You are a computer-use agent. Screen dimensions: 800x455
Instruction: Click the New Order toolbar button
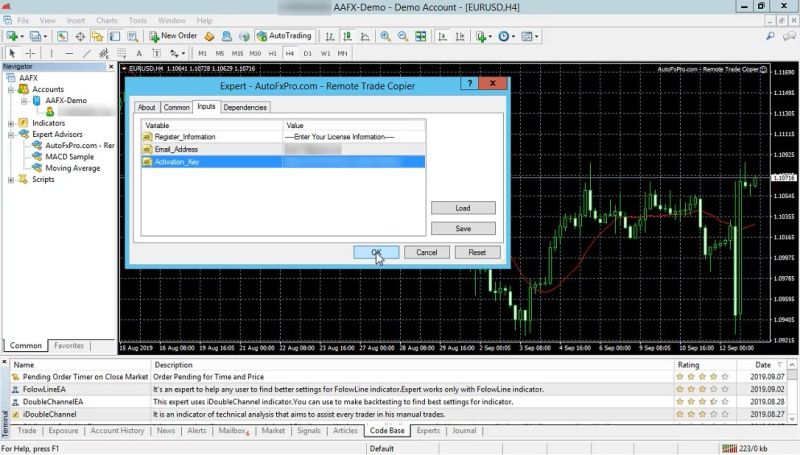tap(173, 36)
